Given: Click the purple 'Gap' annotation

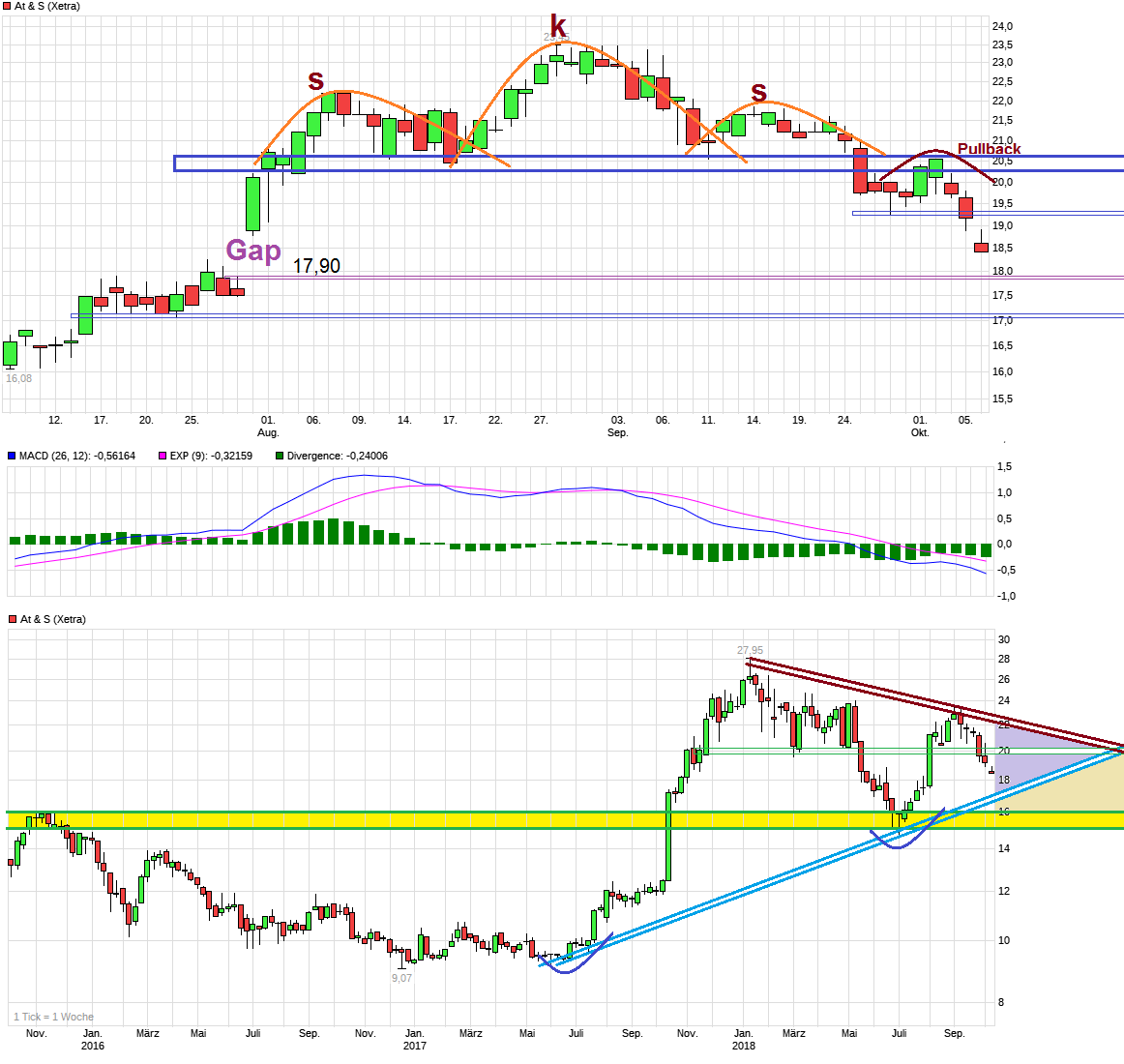Looking at the screenshot, I should pyautogui.click(x=253, y=251).
